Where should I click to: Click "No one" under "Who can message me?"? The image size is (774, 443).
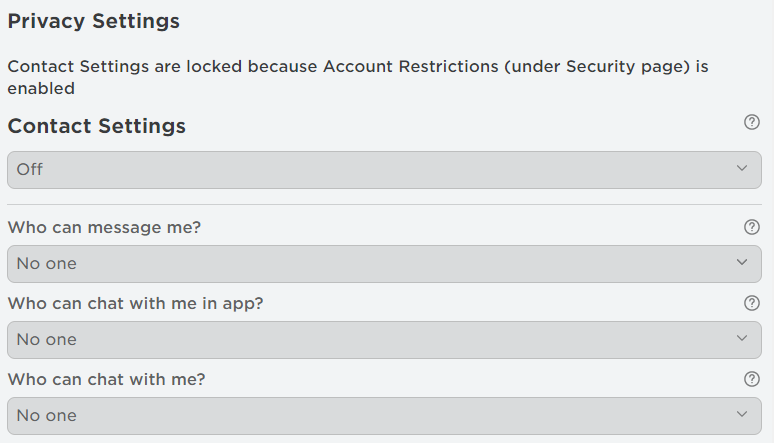[46, 263]
